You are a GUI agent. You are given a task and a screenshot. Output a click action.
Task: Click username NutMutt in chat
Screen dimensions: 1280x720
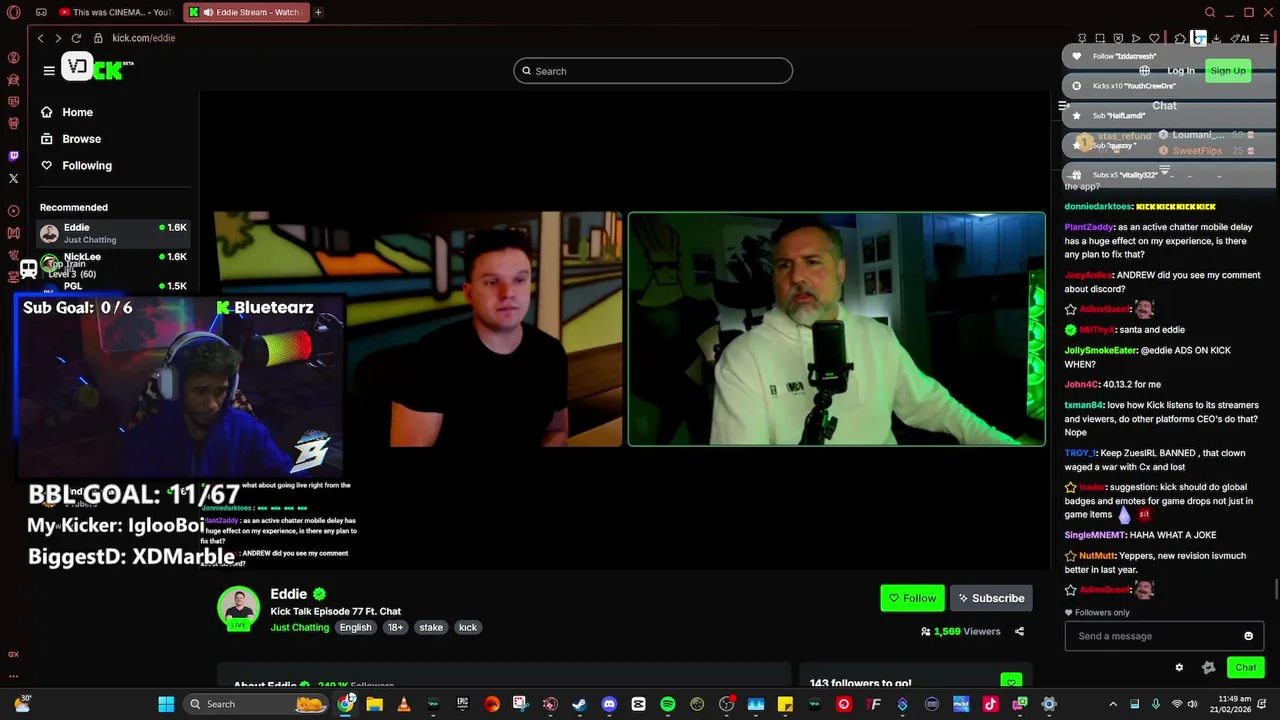tap(1096, 556)
